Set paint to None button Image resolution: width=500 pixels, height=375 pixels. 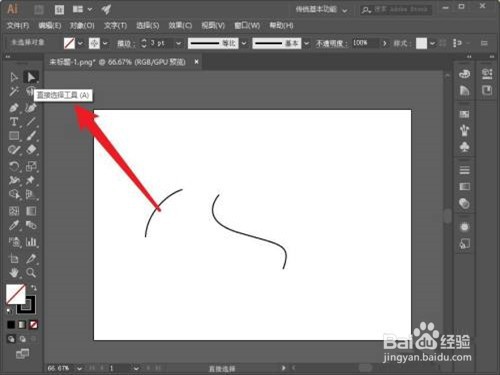(x=33, y=324)
